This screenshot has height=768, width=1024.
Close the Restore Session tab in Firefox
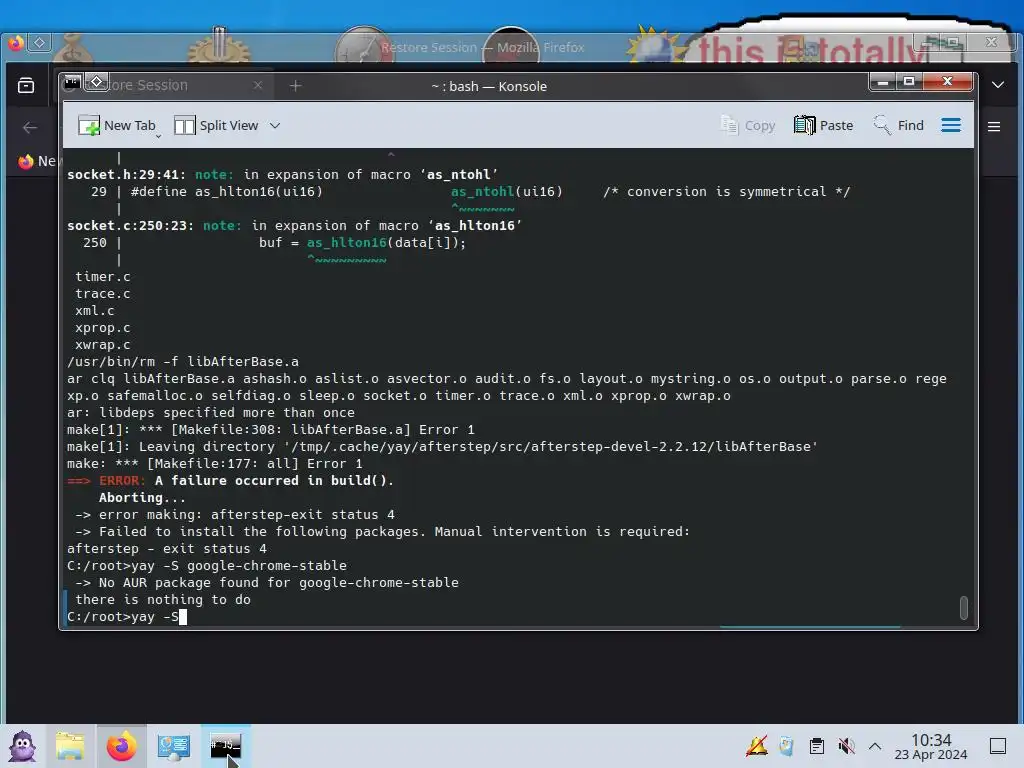pyautogui.click(x=258, y=85)
